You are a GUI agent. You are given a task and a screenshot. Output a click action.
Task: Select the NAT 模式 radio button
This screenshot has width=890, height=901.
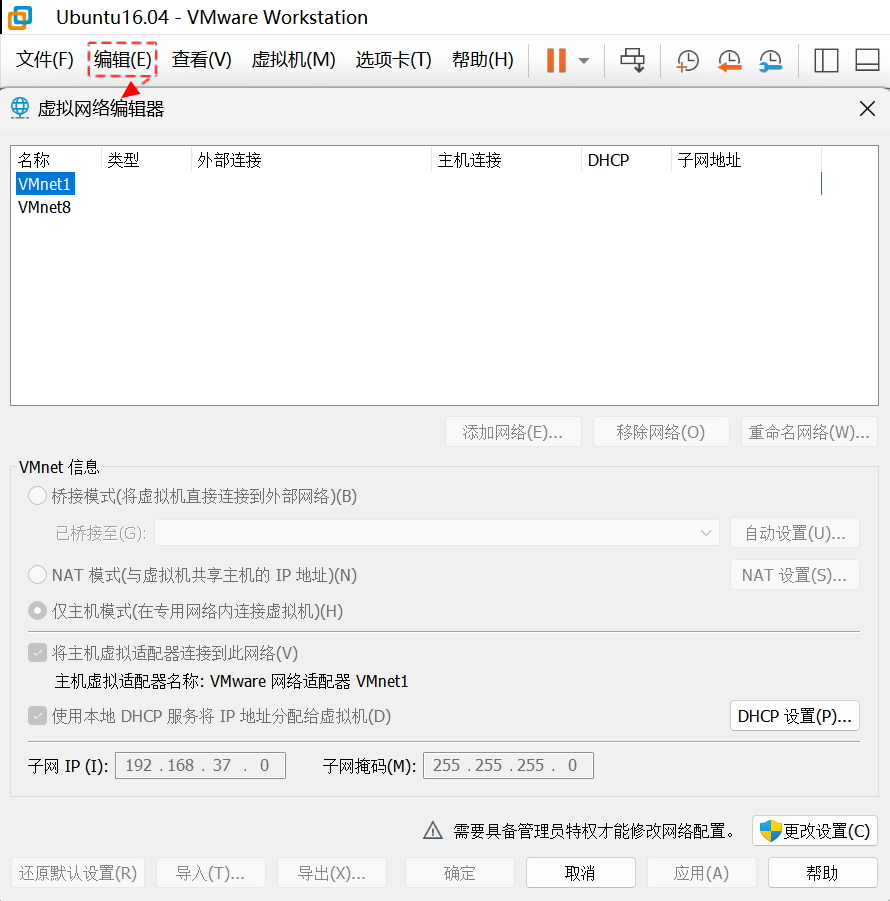37,575
